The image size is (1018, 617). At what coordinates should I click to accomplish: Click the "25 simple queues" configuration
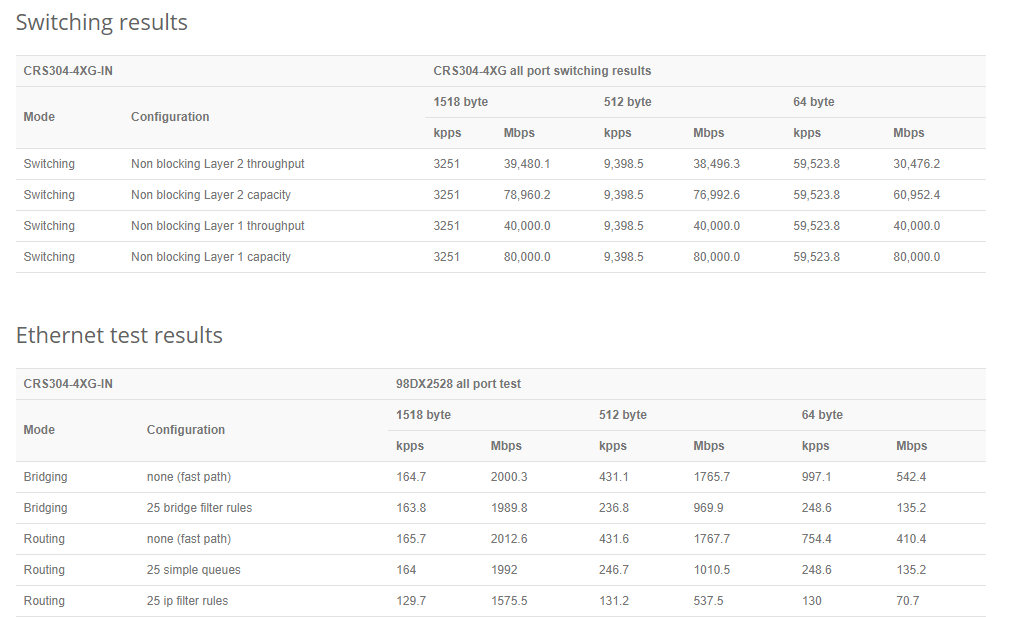(193, 570)
